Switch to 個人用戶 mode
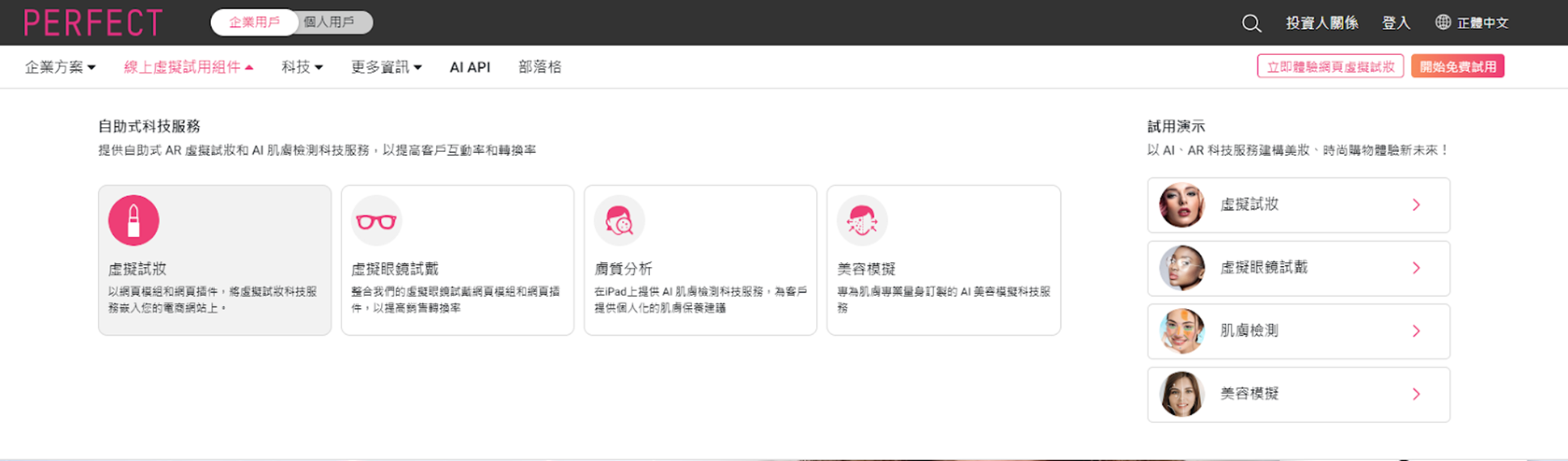 pyautogui.click(x=329, y=23)
